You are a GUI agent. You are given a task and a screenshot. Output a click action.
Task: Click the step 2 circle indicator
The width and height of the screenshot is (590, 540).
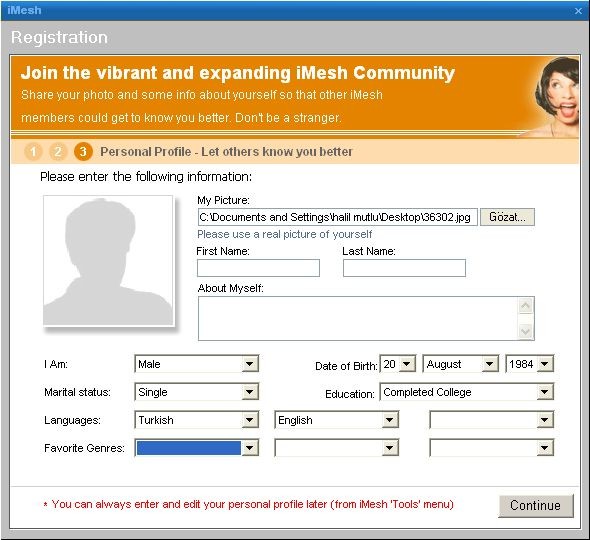coord(58,152)
